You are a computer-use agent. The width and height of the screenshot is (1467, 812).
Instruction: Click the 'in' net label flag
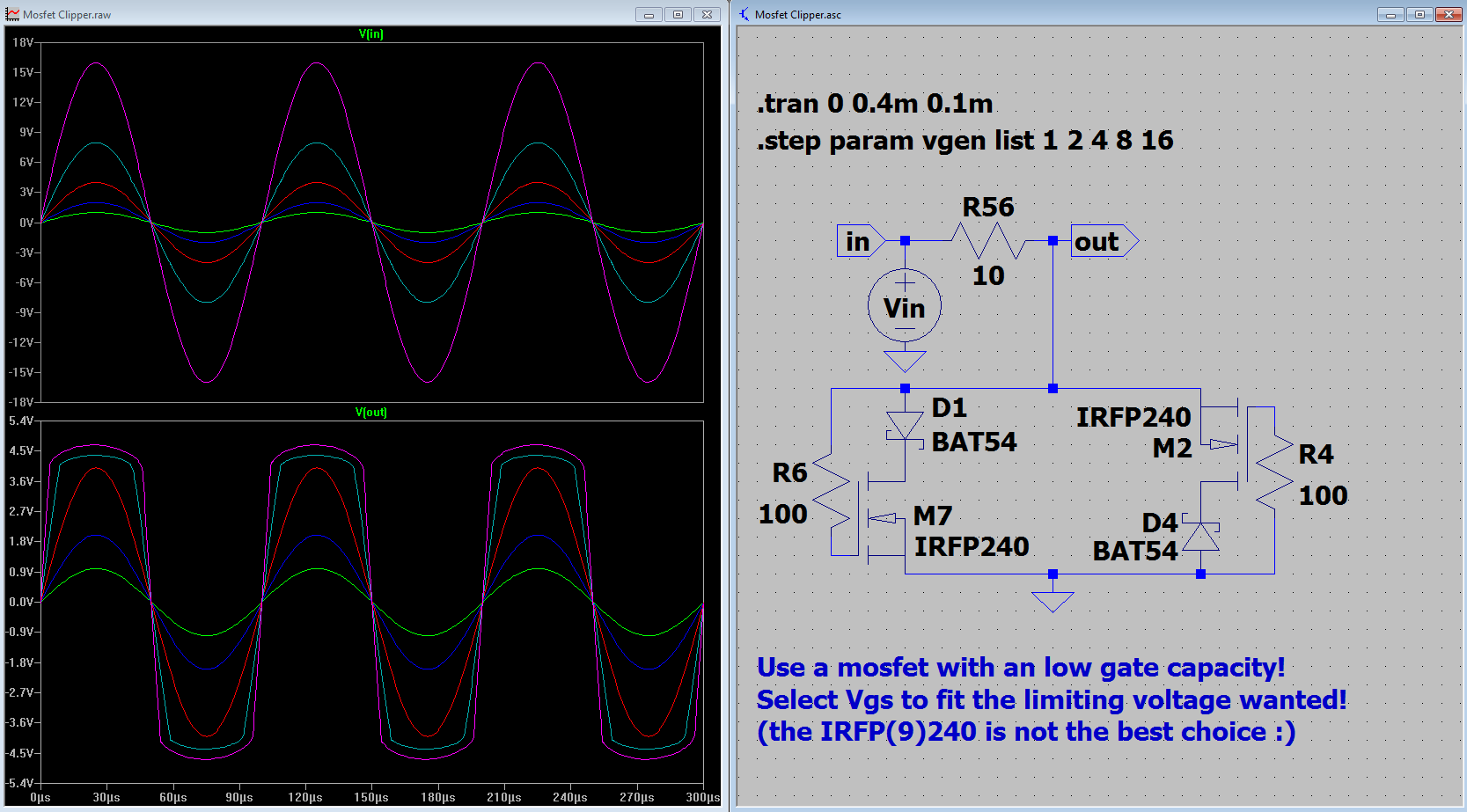(861, 241)
